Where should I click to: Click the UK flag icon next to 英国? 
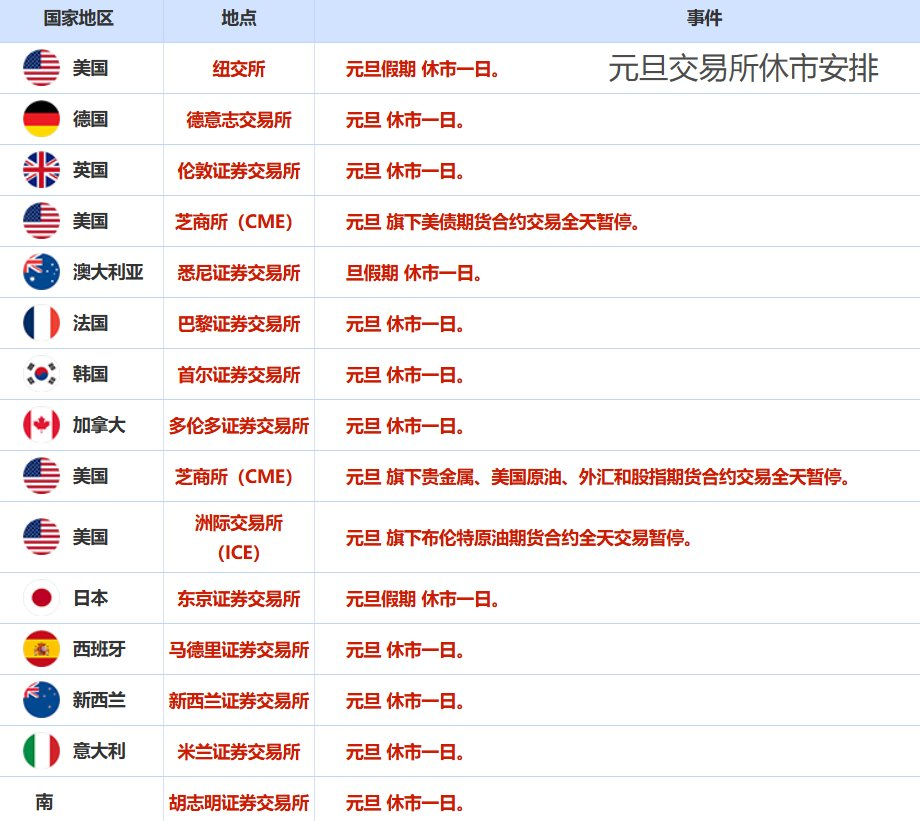point(39,170)
